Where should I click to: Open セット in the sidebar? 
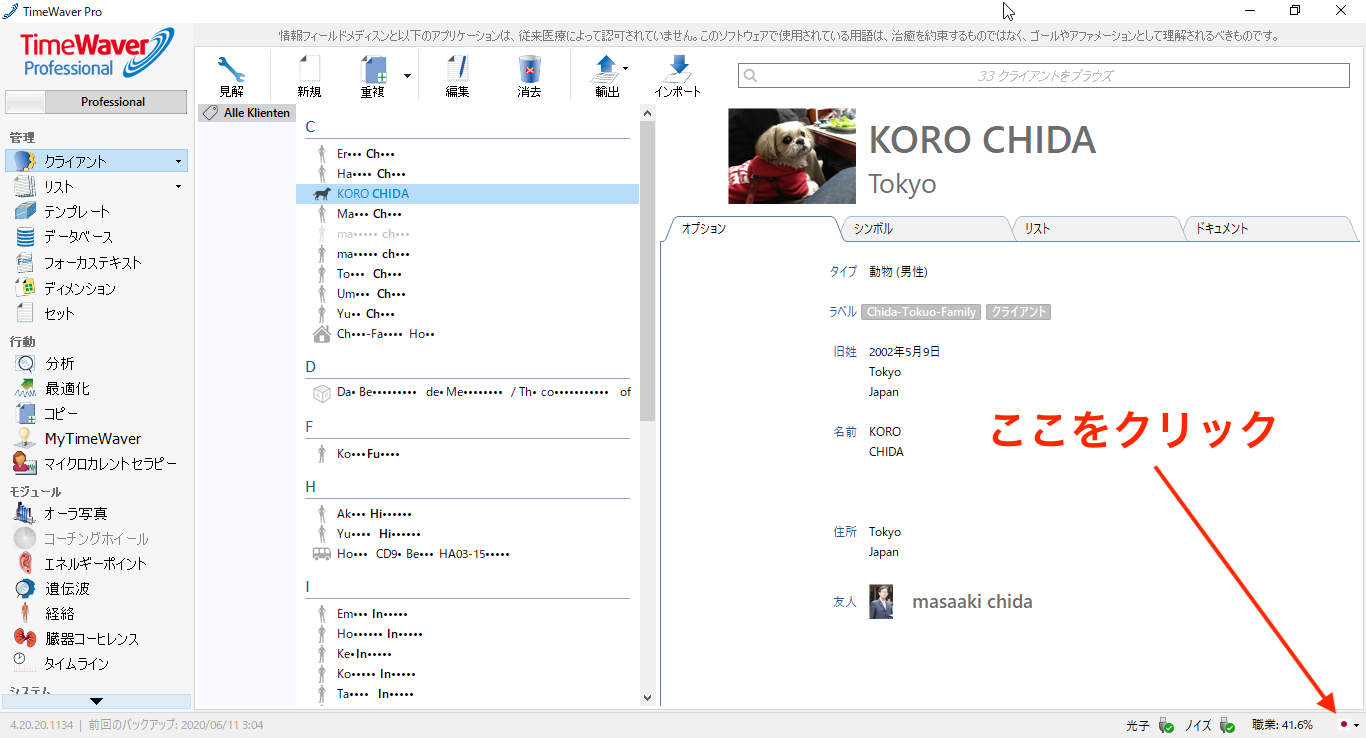click(x=59, y=313)
